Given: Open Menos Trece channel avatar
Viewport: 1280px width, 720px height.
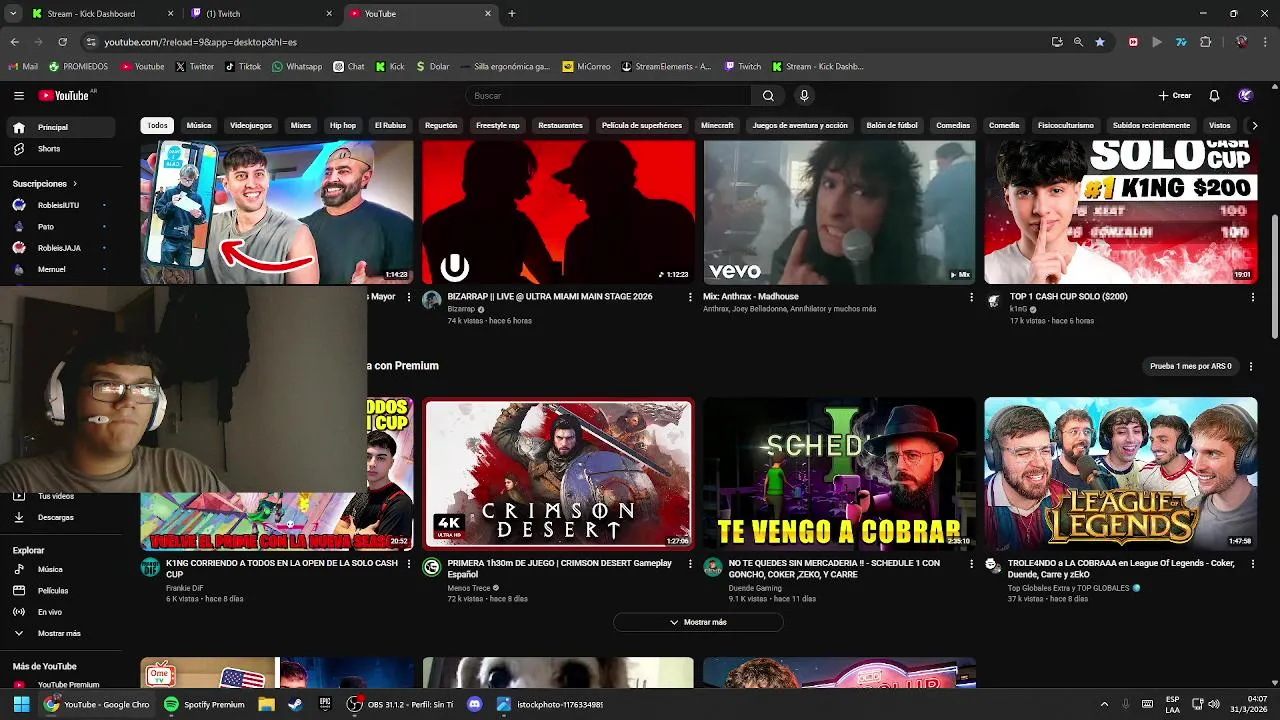Looking at the screenshot, I should 432,567.
